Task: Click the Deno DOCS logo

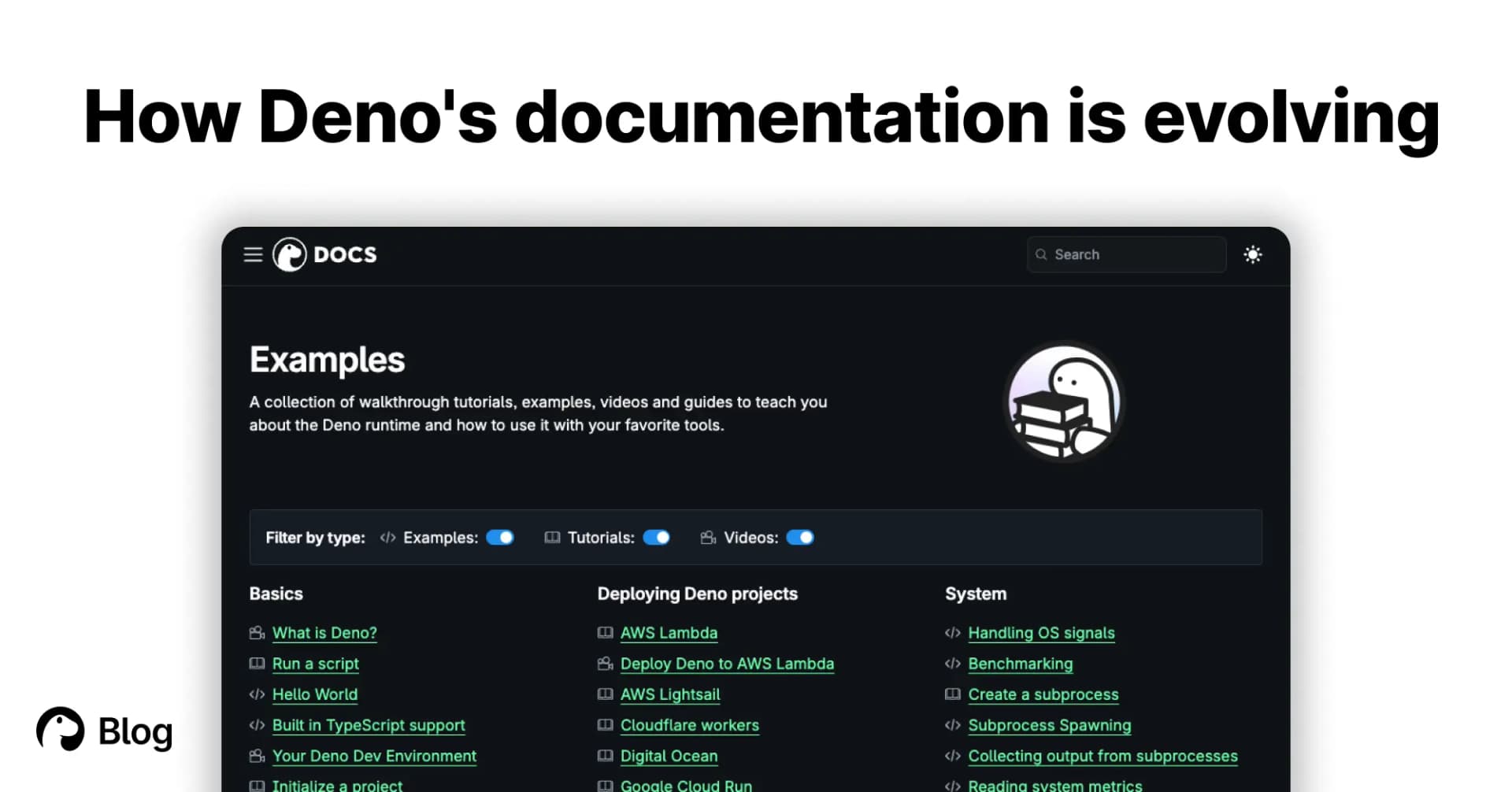Action: 324,254
